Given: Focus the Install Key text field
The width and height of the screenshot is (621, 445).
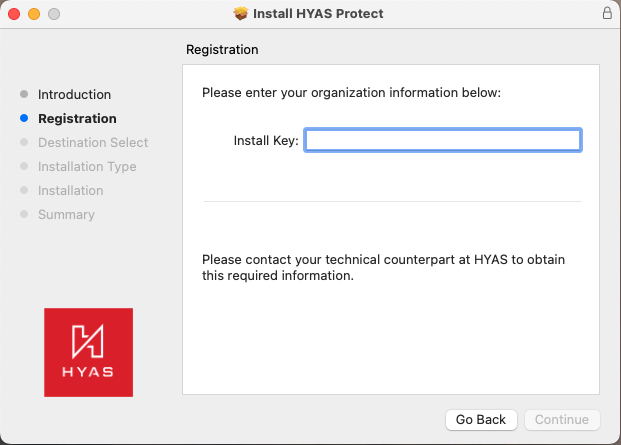Looking at the screenshot, I should point(442,140).
